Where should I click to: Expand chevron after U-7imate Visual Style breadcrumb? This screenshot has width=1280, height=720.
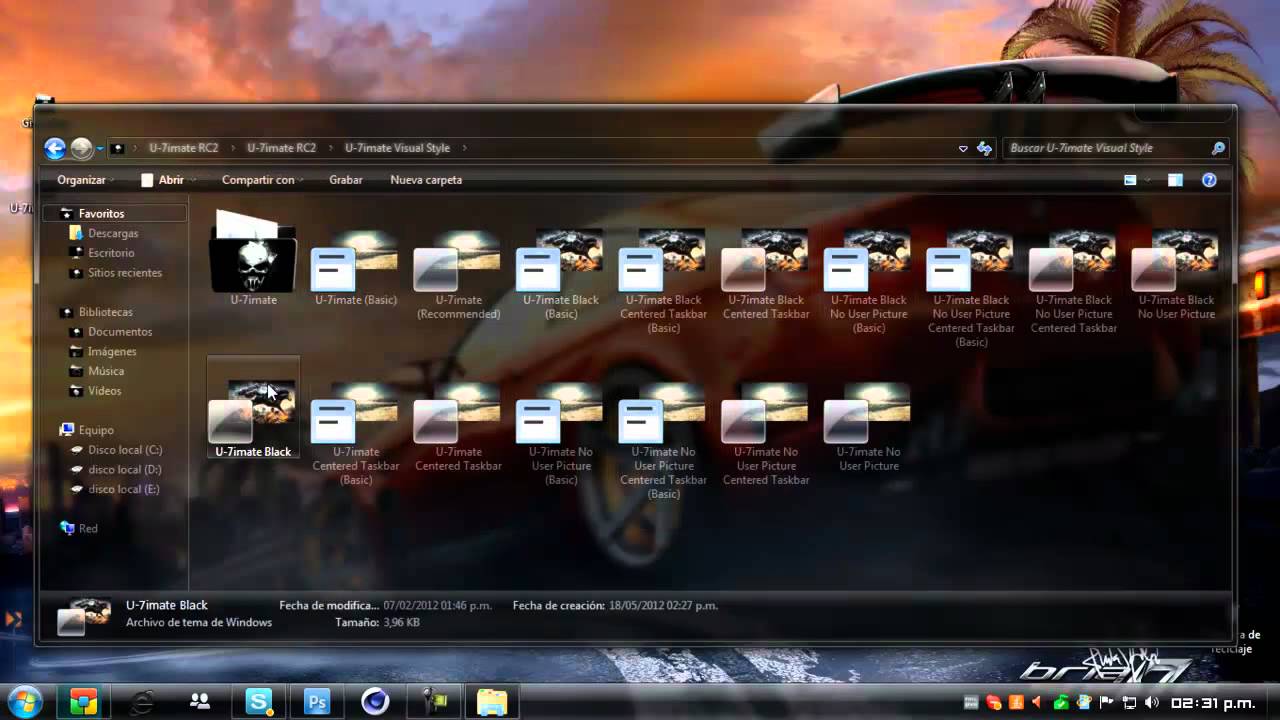point(464,148)
